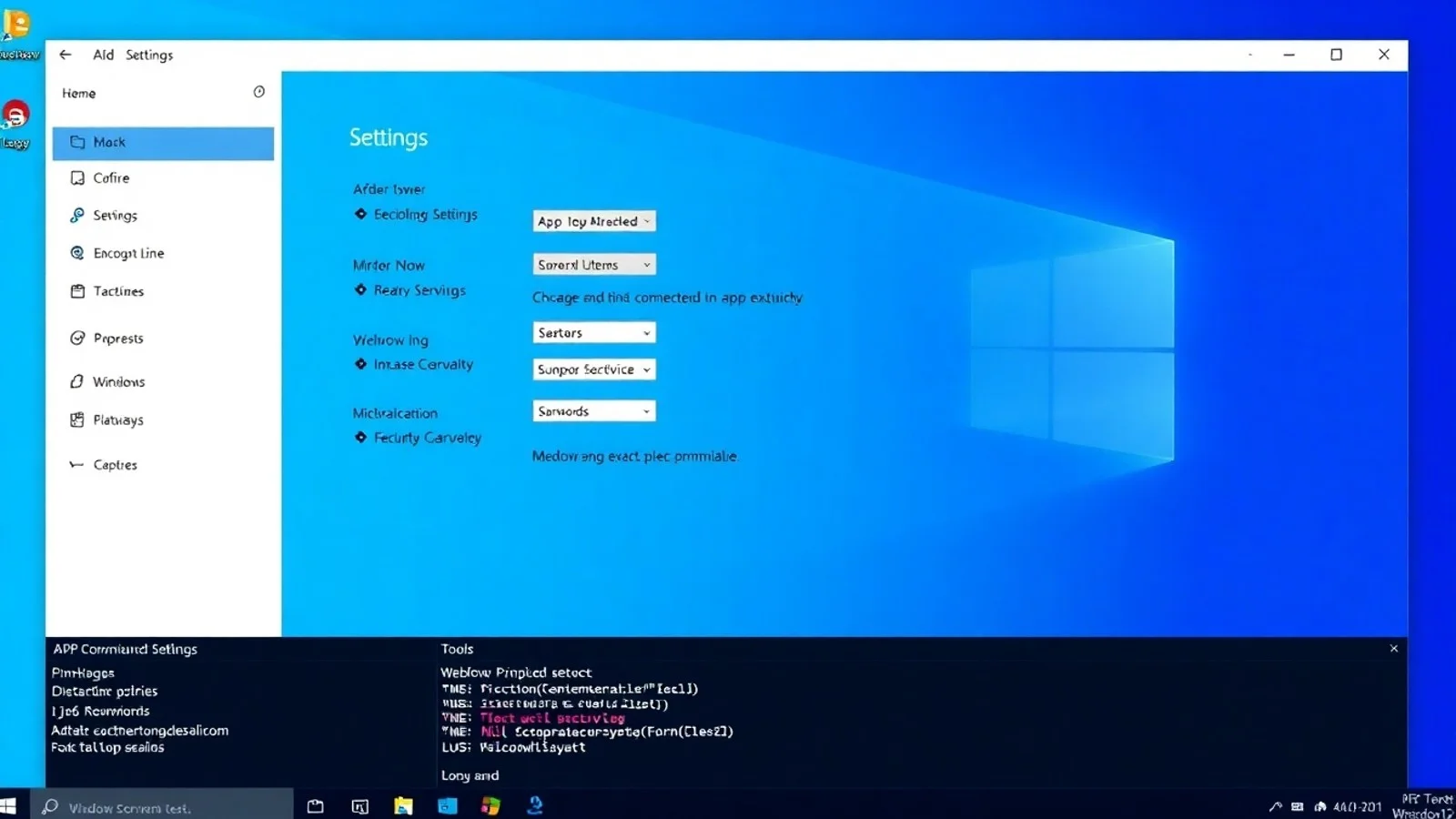Viewport: 1456px width, 819px height.
Task: Open Peprests sidebar item
Action: (163, 339)
